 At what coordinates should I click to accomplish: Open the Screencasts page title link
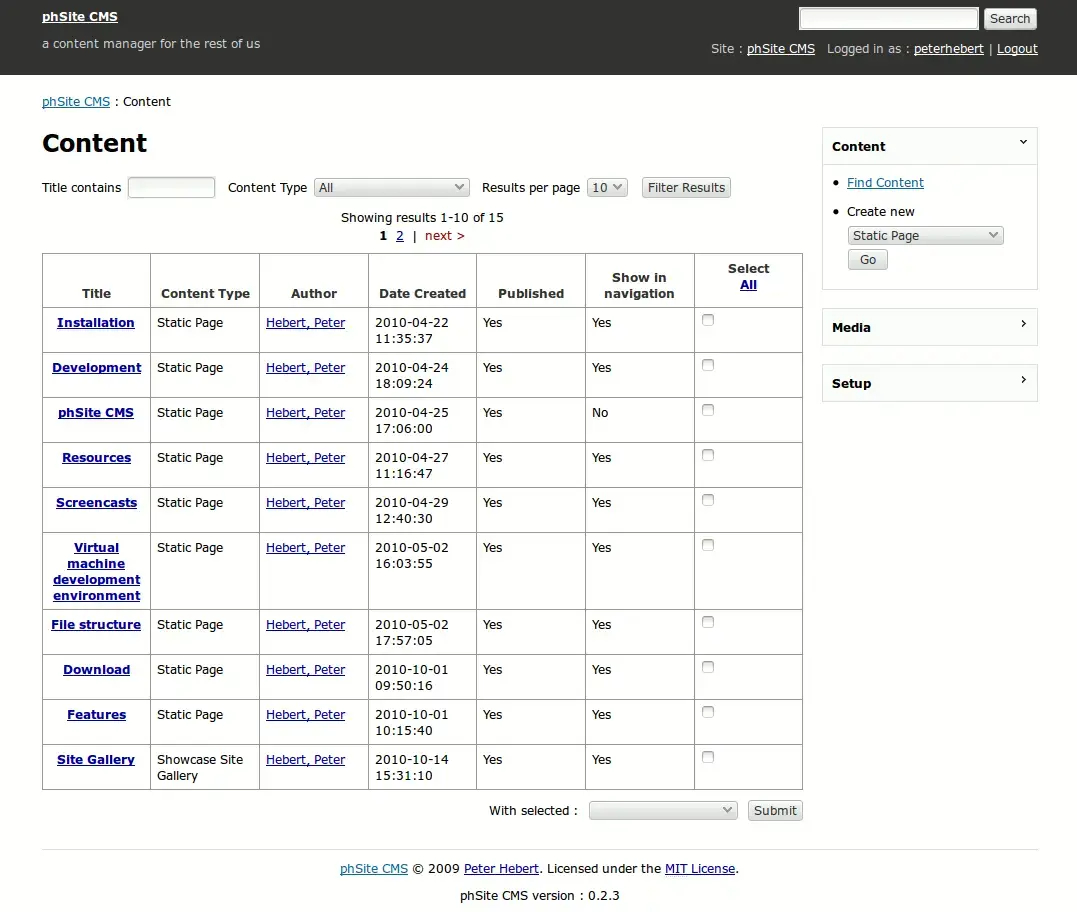tap(96, 503)
